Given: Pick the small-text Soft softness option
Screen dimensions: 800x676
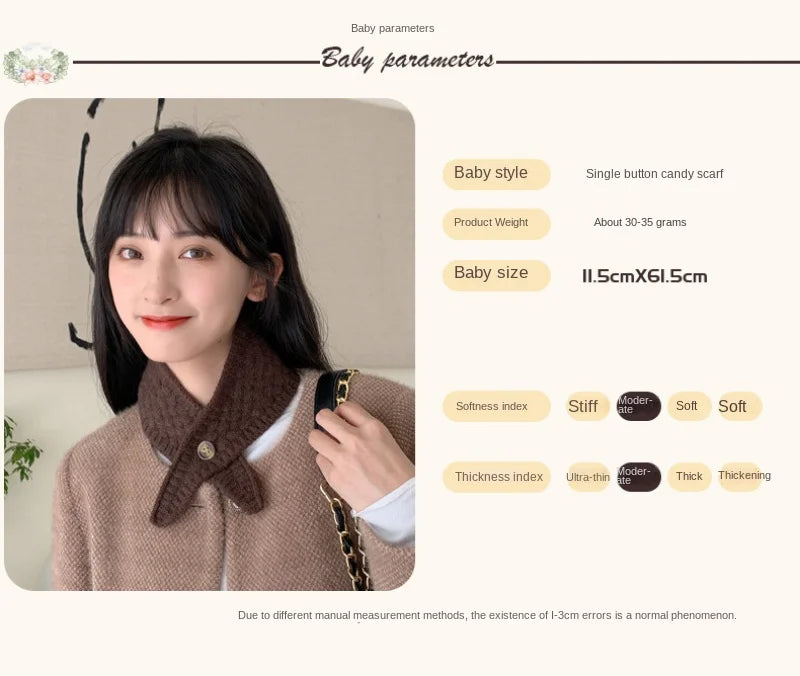Looking at the screenshot, I should pyautogui.click(x=689, y=406).
